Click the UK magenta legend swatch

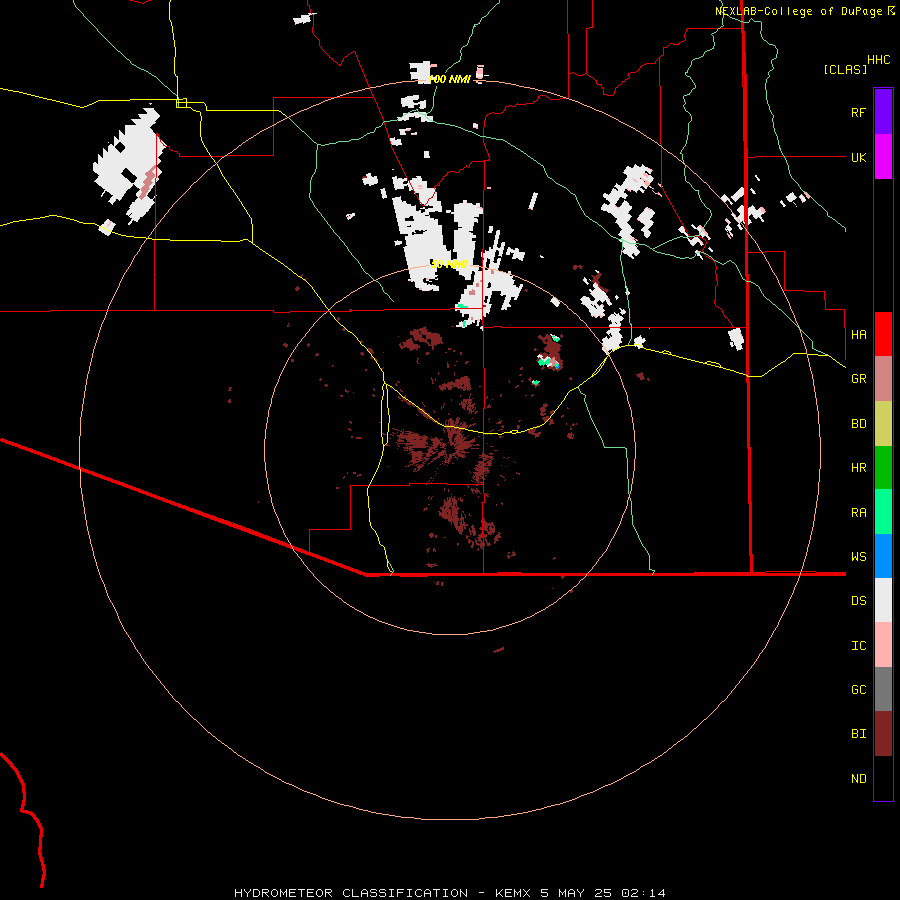pos(883,157)
